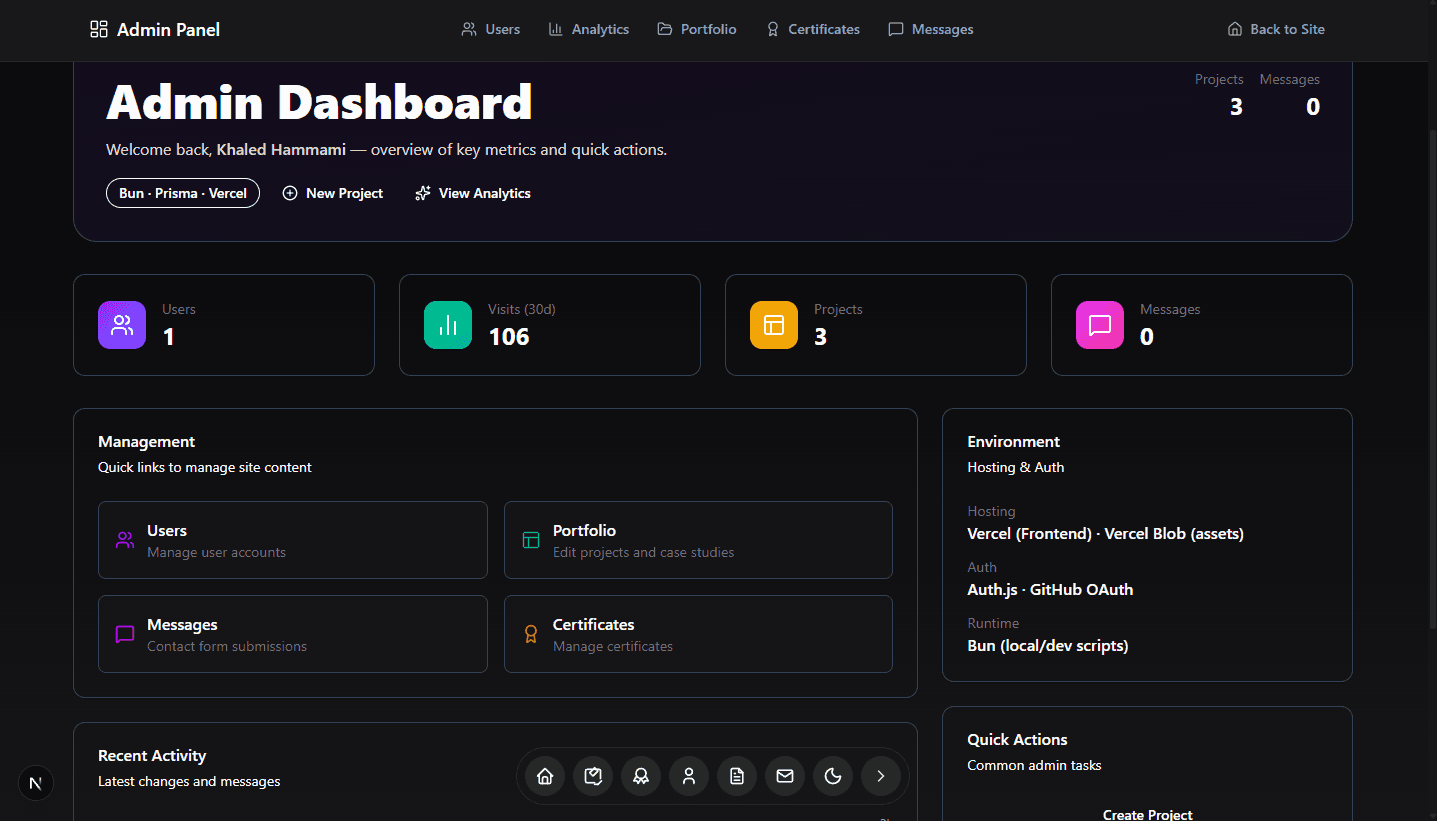Expand the dock with the chevron arrow
Image resolution: width=1437 pixels, height=821 pixels.
click(x=881, y=776)
